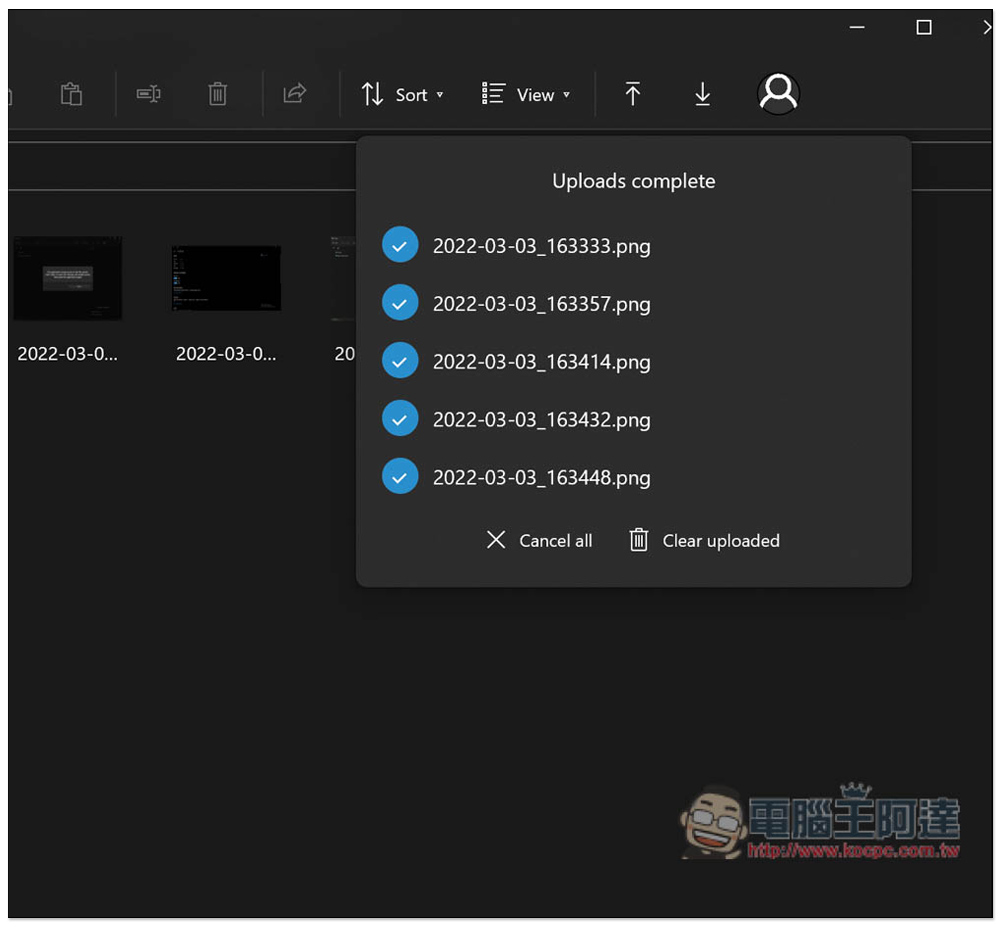
Task: Click the Download arrow icon
Action: 702,95
